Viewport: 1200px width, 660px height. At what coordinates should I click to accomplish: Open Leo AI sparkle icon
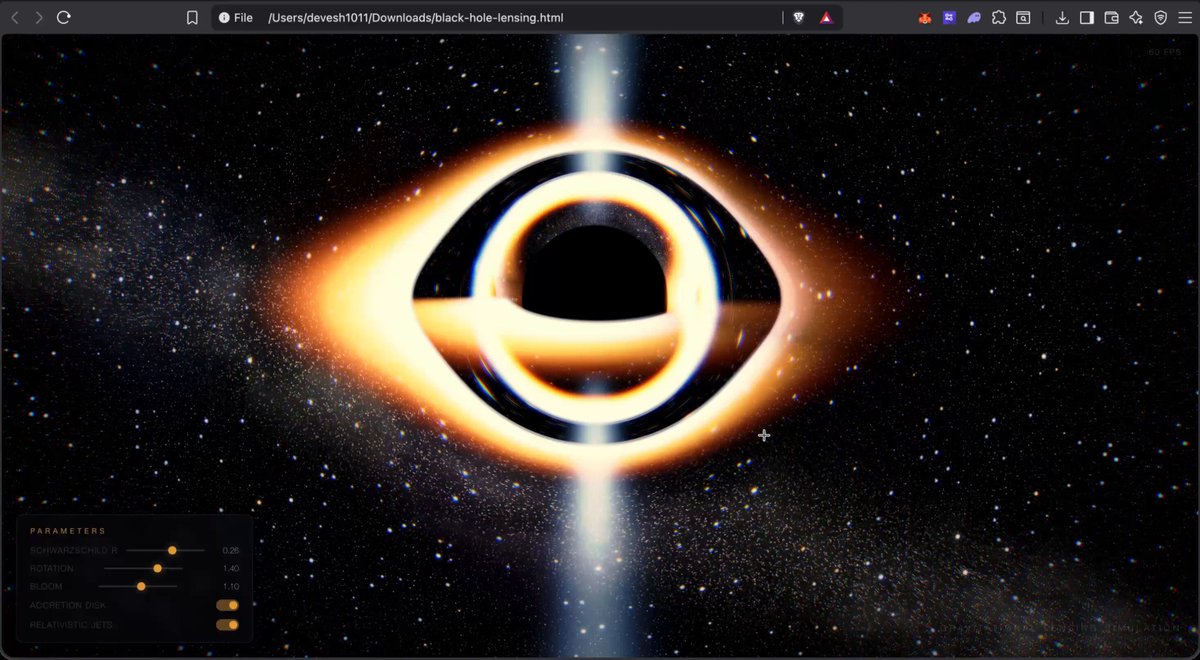1136,17
